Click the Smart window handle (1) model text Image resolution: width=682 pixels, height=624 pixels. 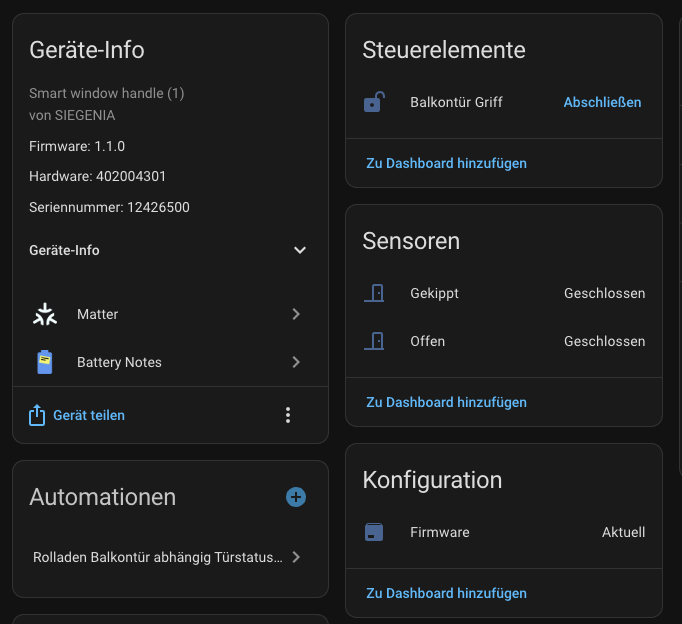coord(107,93)
